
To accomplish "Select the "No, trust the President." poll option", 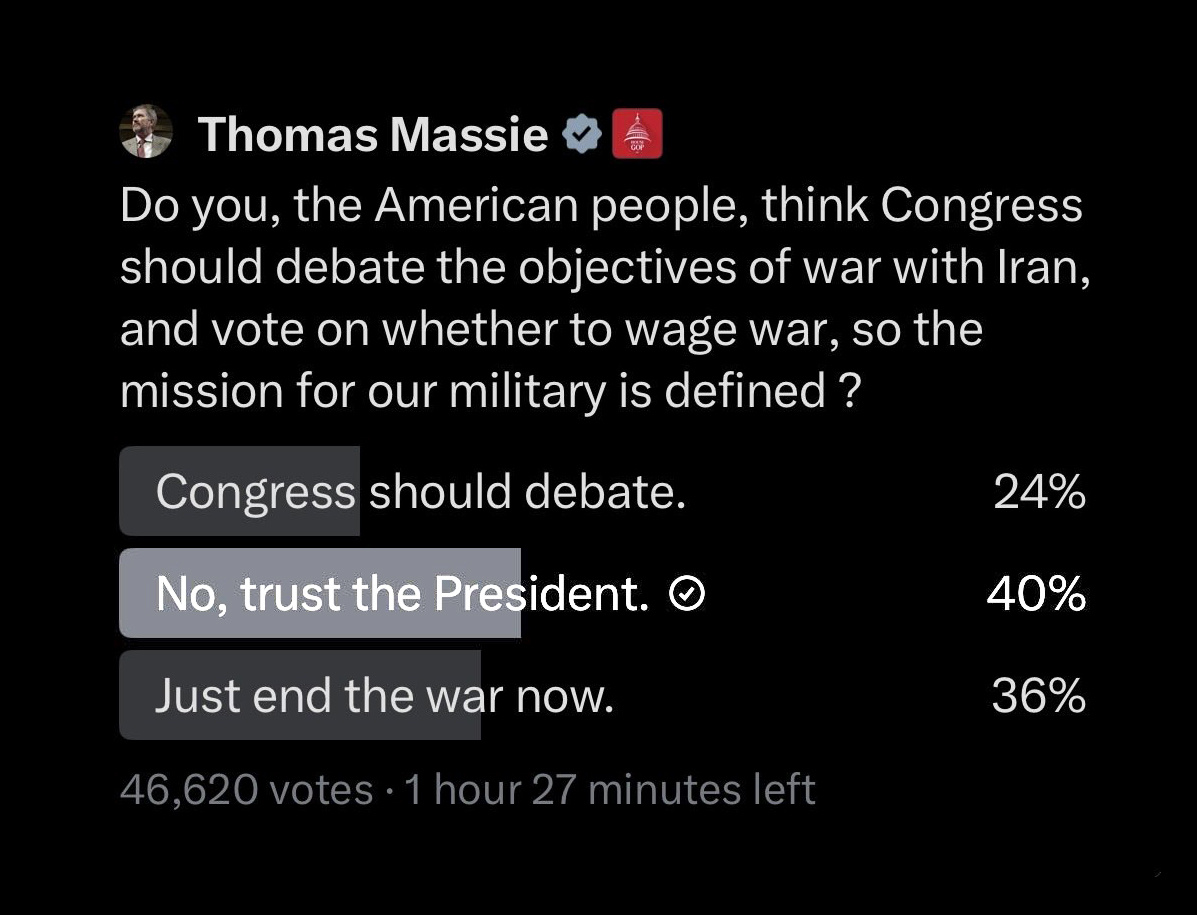I will pyautogui.click(x=402, y=594).
